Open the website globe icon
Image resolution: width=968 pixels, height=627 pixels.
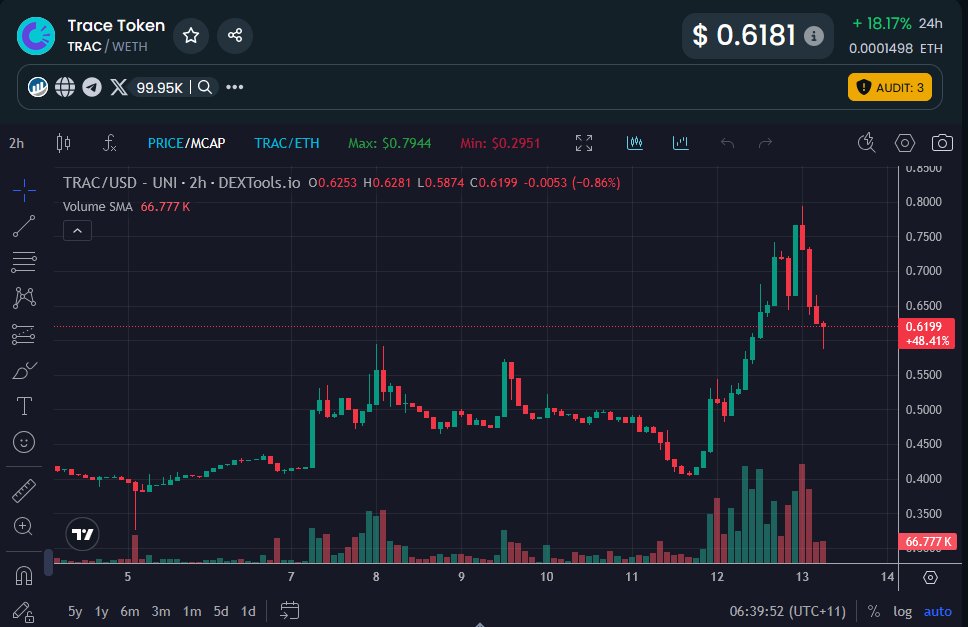65,87
